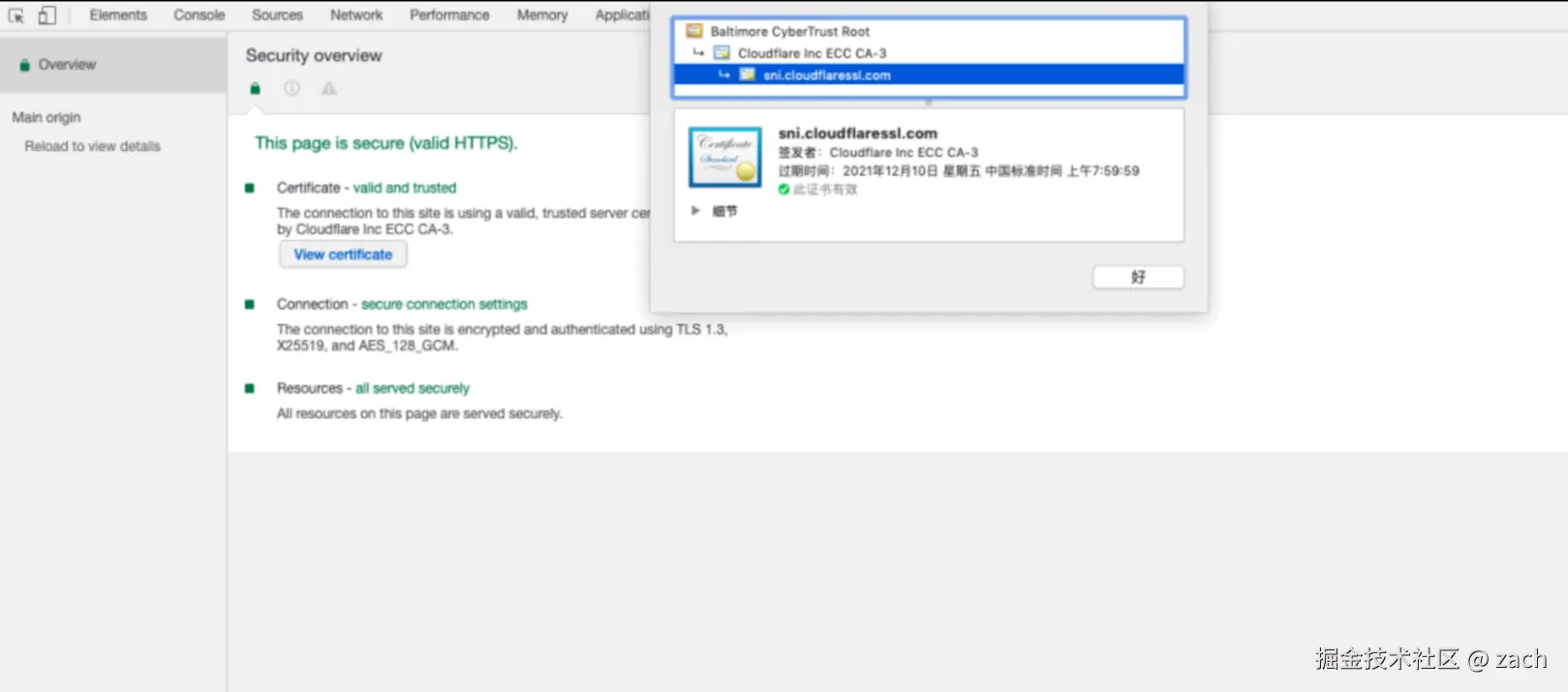Select Overview in the security sidebar
This screenshot has width=1568, height=692.
(113, 65)
